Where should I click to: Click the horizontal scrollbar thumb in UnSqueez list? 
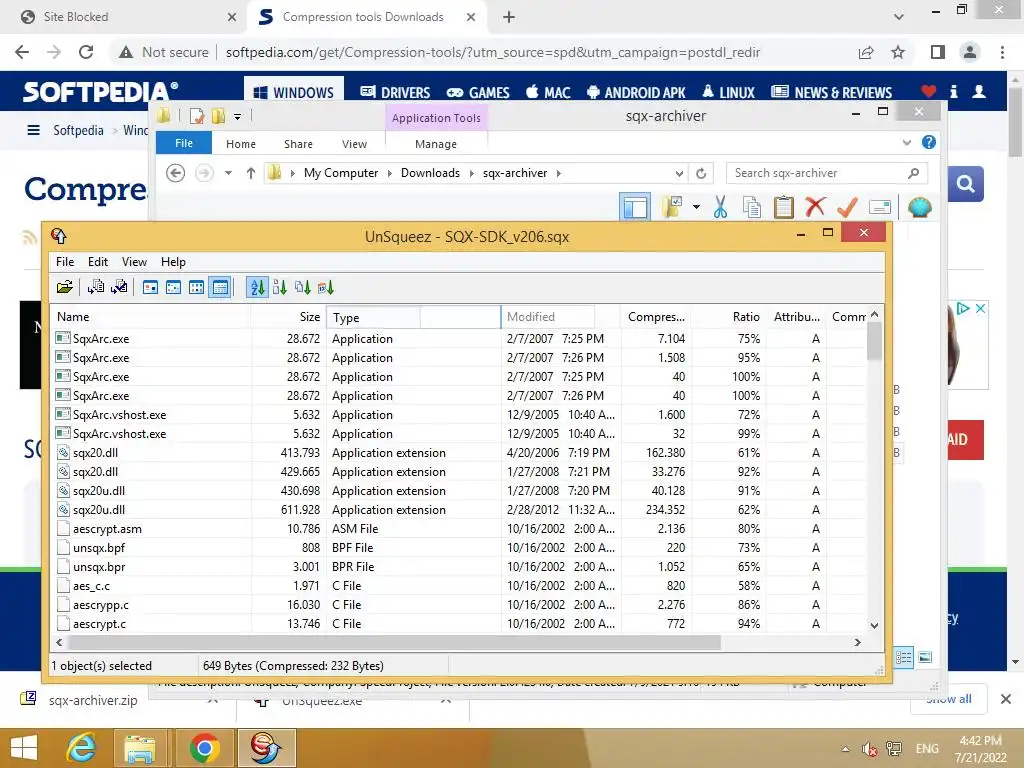coord(394,643)
